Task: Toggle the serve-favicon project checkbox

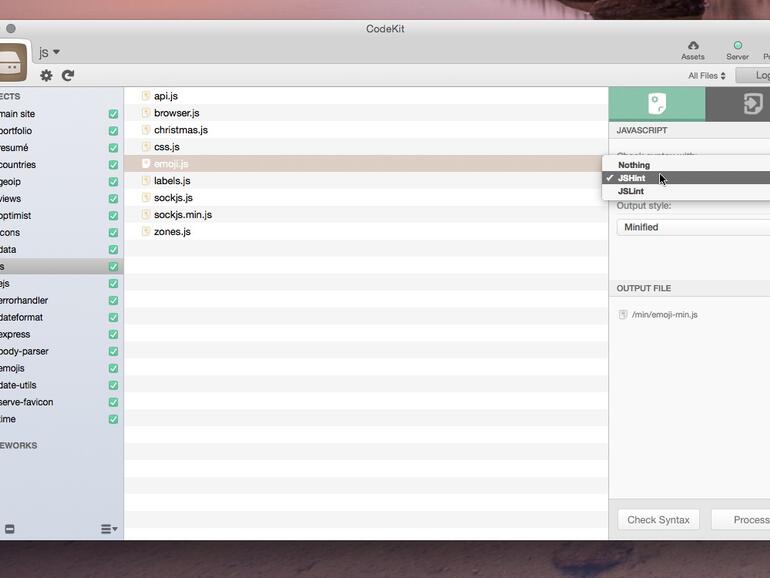Action: 113,402
